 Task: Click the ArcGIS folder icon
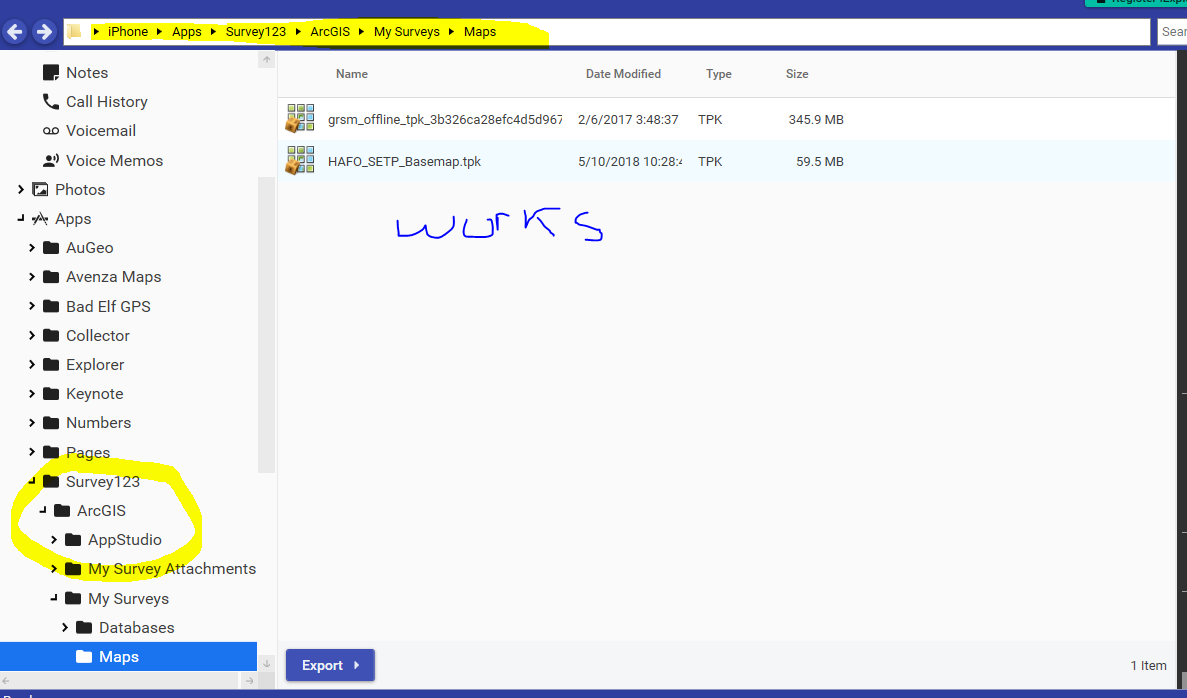coord(62,511)
